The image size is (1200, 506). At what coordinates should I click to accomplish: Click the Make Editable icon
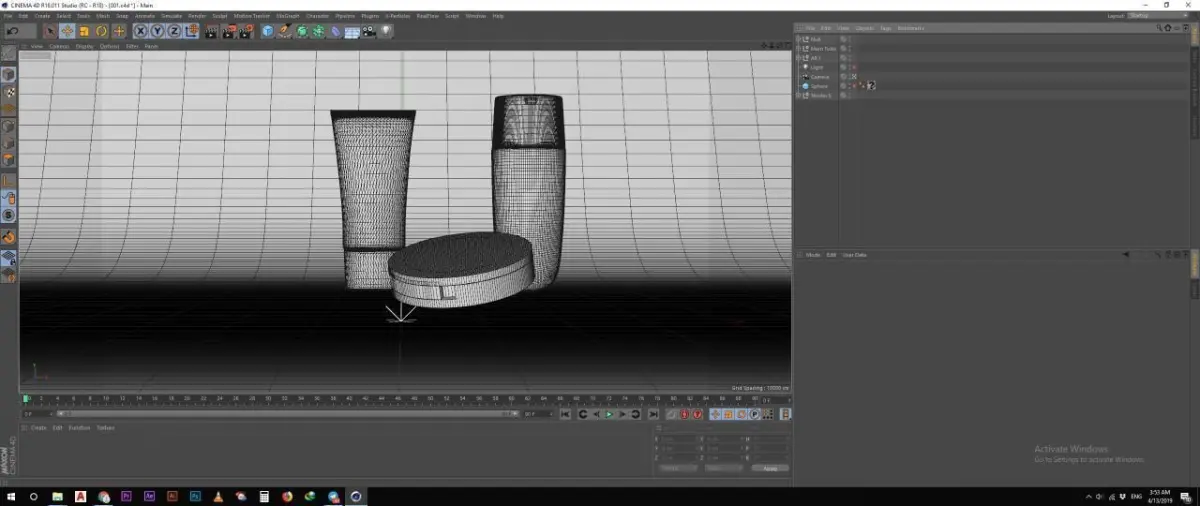point(8,54)
